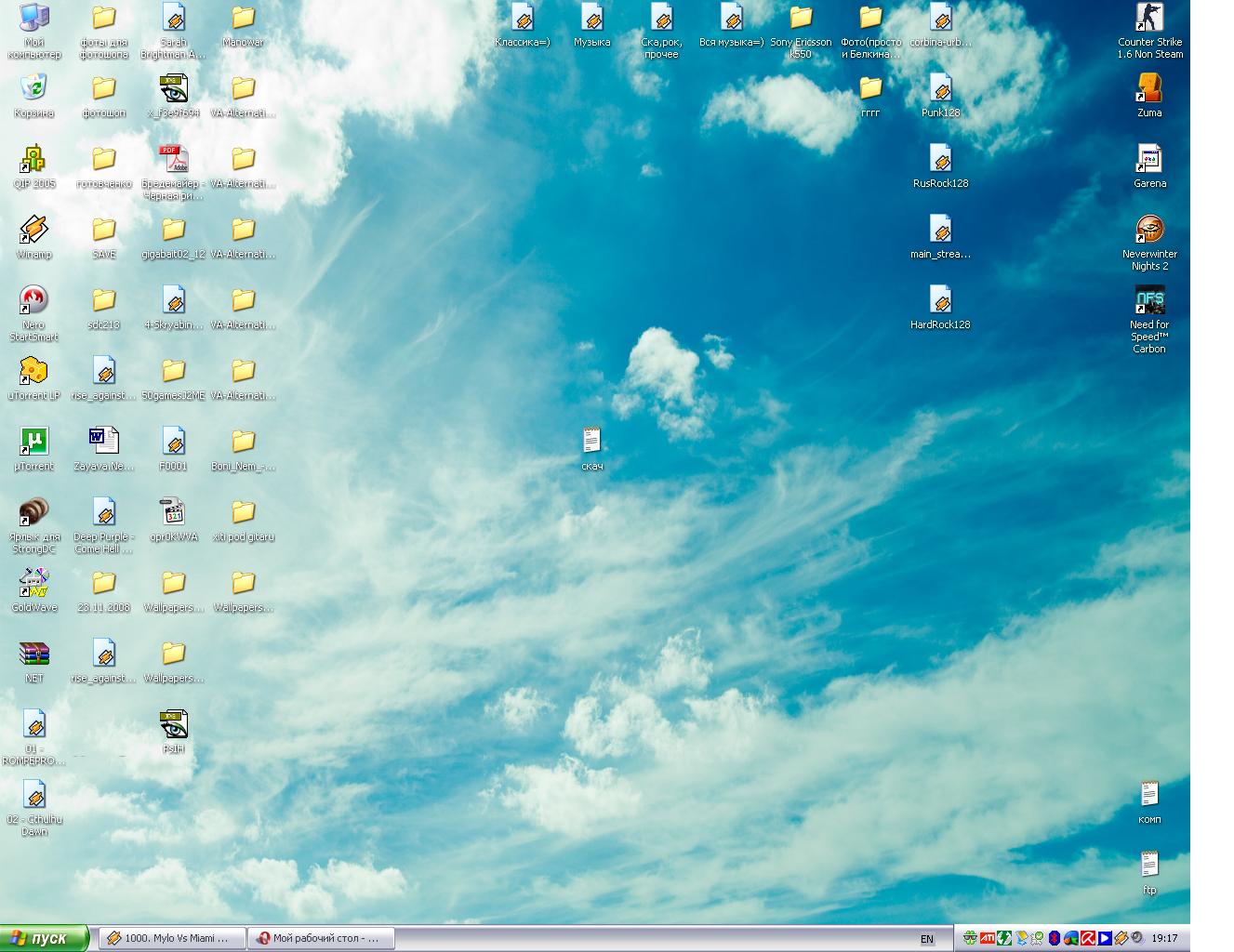This screenshot has height=952, width=1234.
Task: Select the Garena desktop icon
Action: [1149, 160]
